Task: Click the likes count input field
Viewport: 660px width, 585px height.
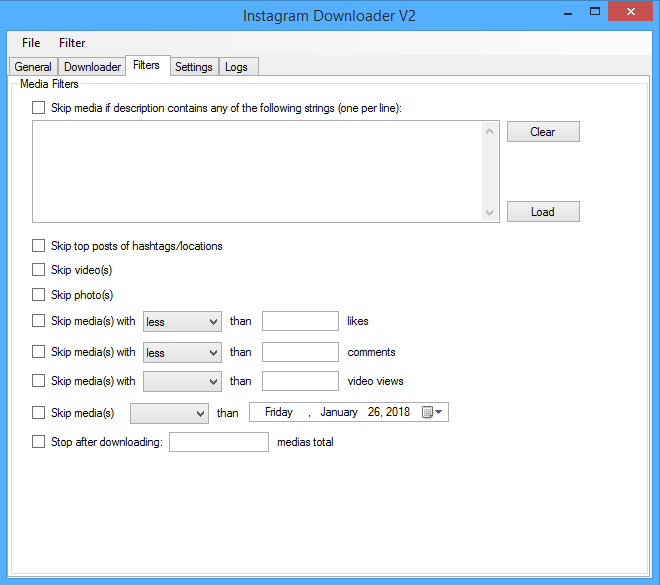Action: (300, 321)
